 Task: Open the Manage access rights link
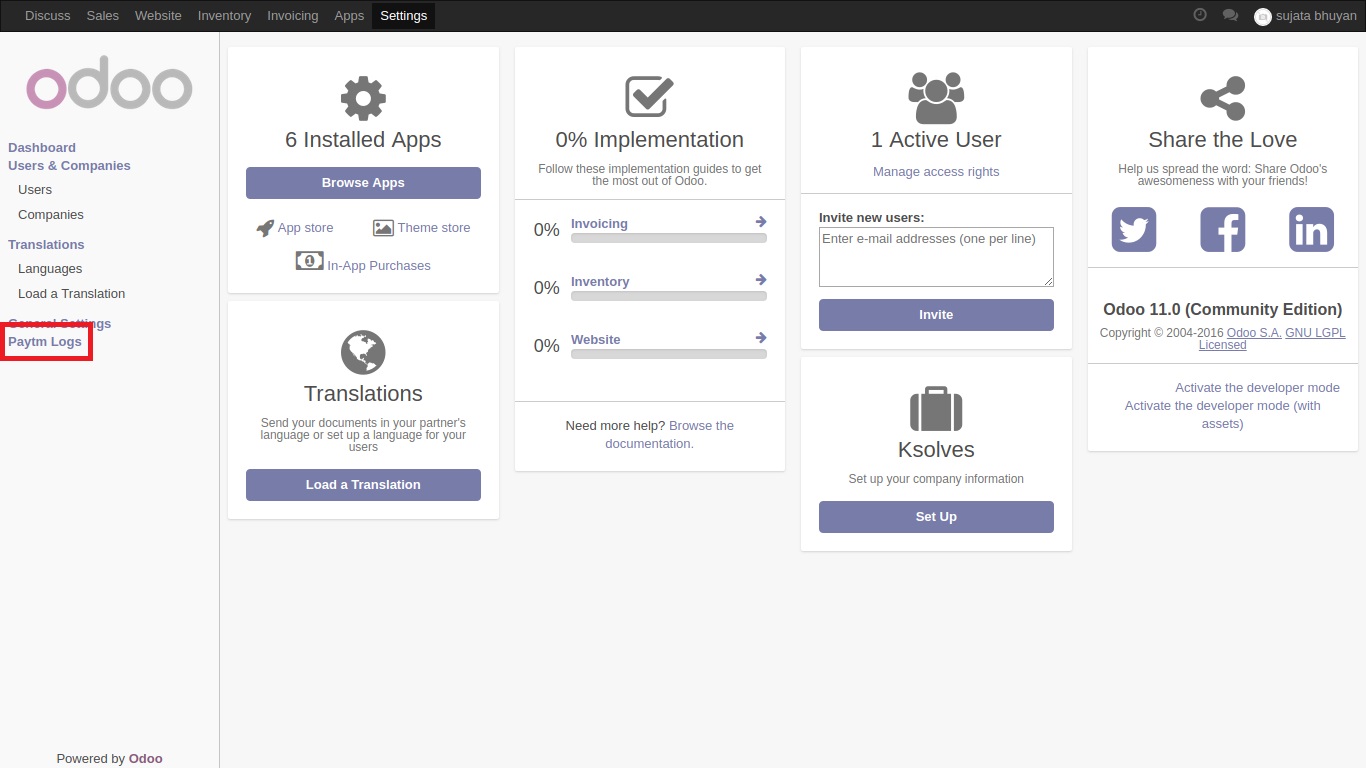[x=936, y=172]
